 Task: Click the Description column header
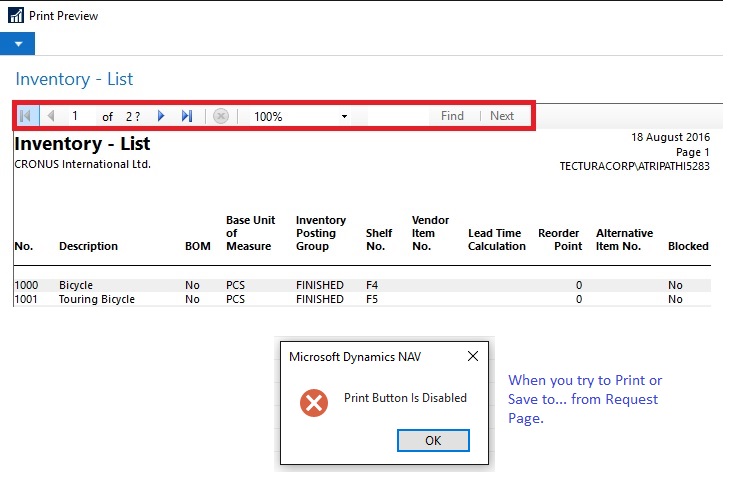(x=88, y=246)
